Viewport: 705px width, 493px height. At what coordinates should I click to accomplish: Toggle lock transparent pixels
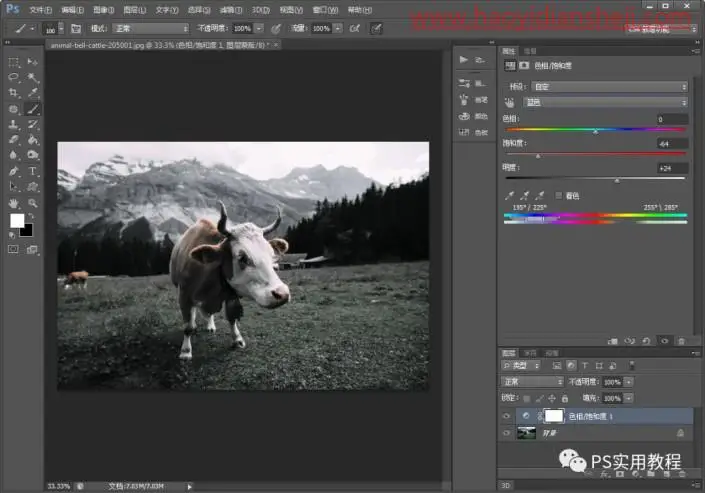pyautogui.click(x=527, y=399)
